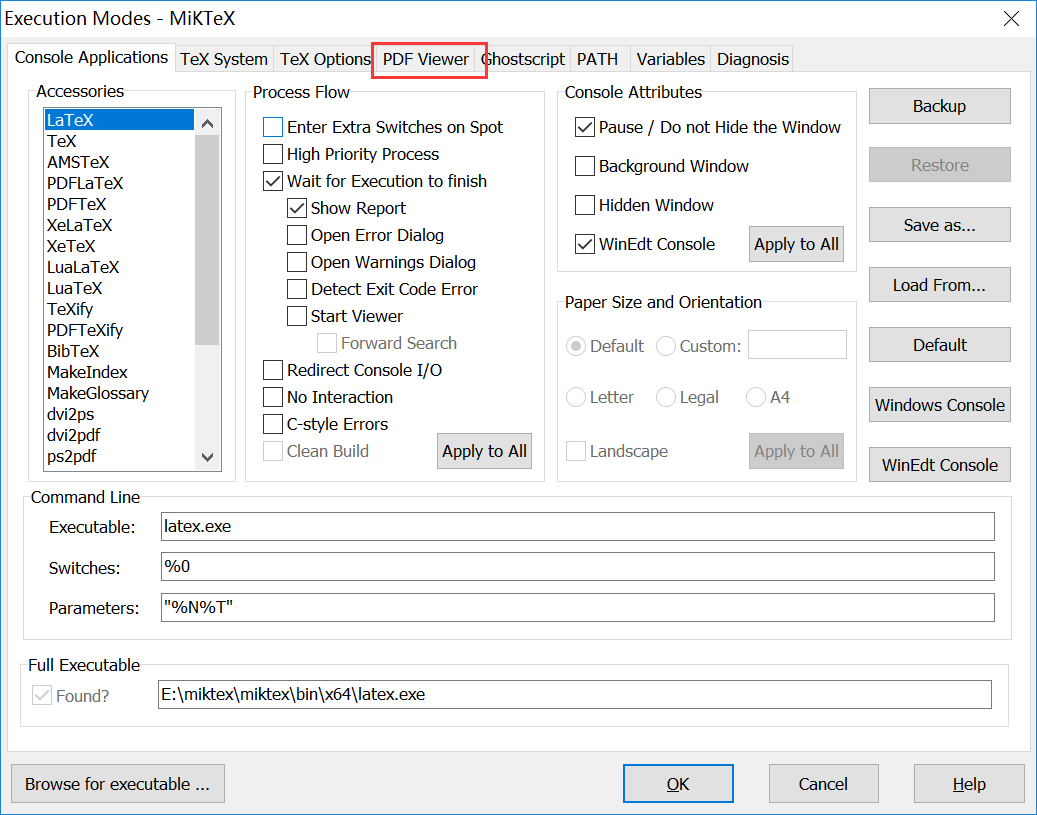Select MakeIndex in the Accessories list
This screenshot has width=1037, height=815.
119,372
